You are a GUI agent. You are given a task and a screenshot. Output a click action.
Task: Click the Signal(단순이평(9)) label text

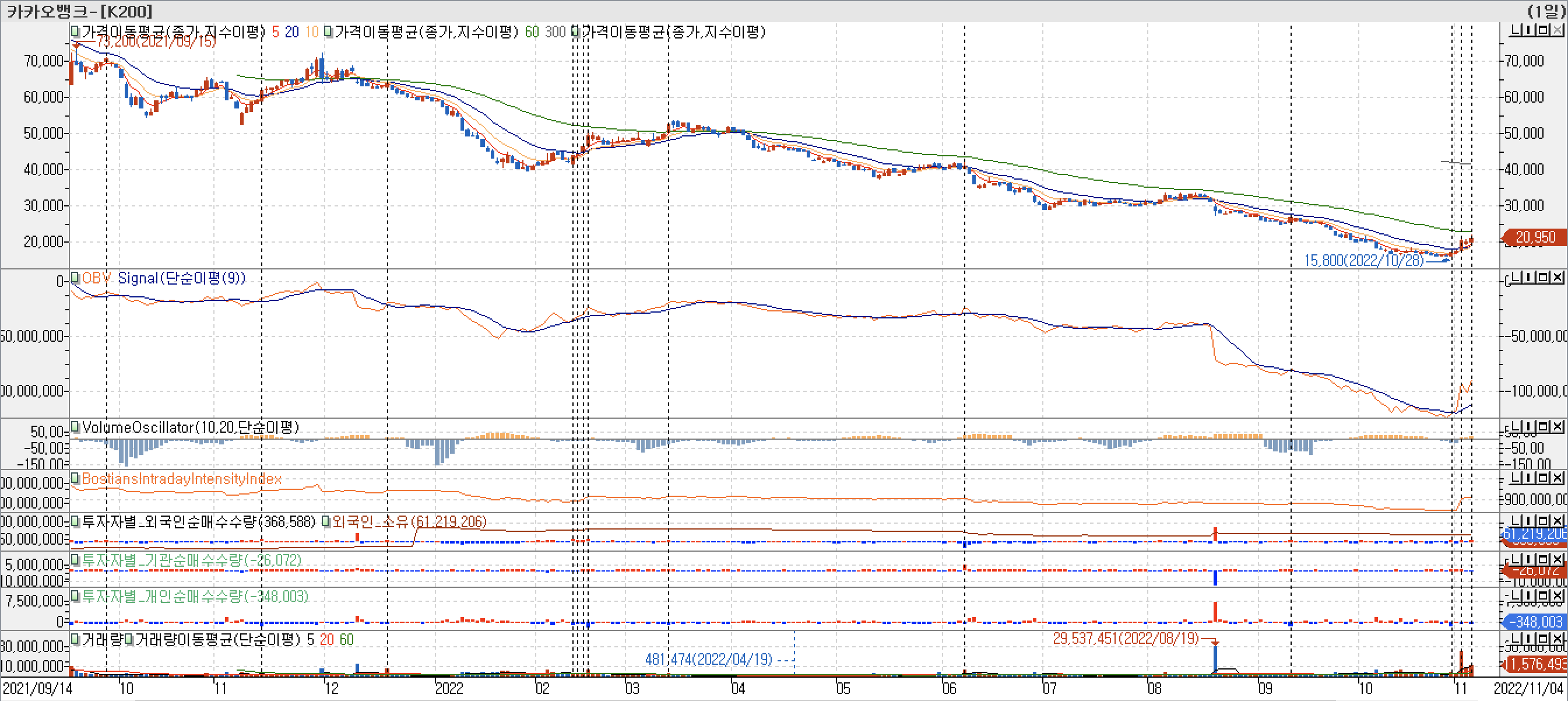tap(181, 278)
